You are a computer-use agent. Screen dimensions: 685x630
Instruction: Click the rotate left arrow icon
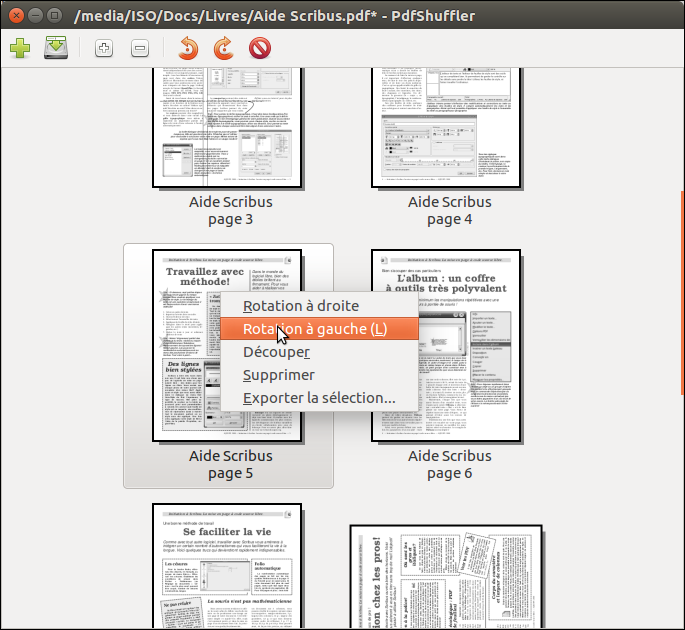(188, 48)
